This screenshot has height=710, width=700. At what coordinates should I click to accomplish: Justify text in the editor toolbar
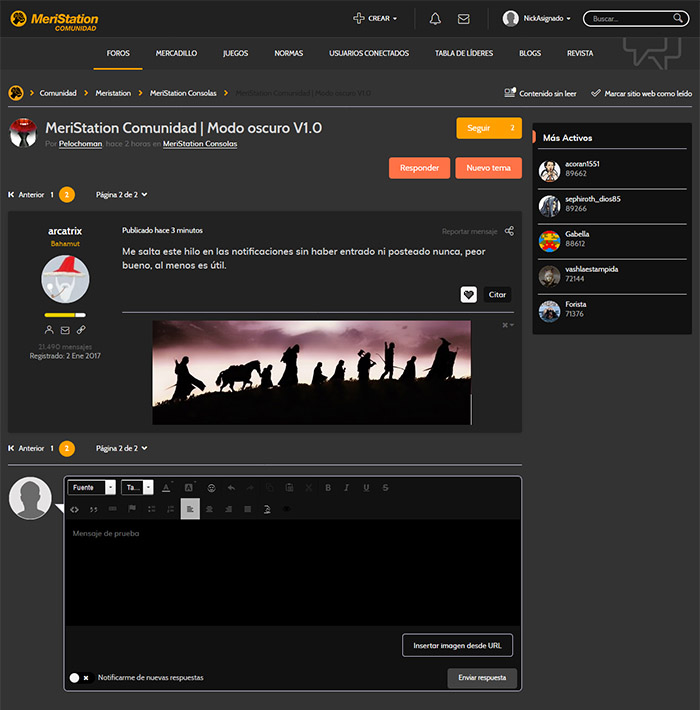tap(248, 509)
